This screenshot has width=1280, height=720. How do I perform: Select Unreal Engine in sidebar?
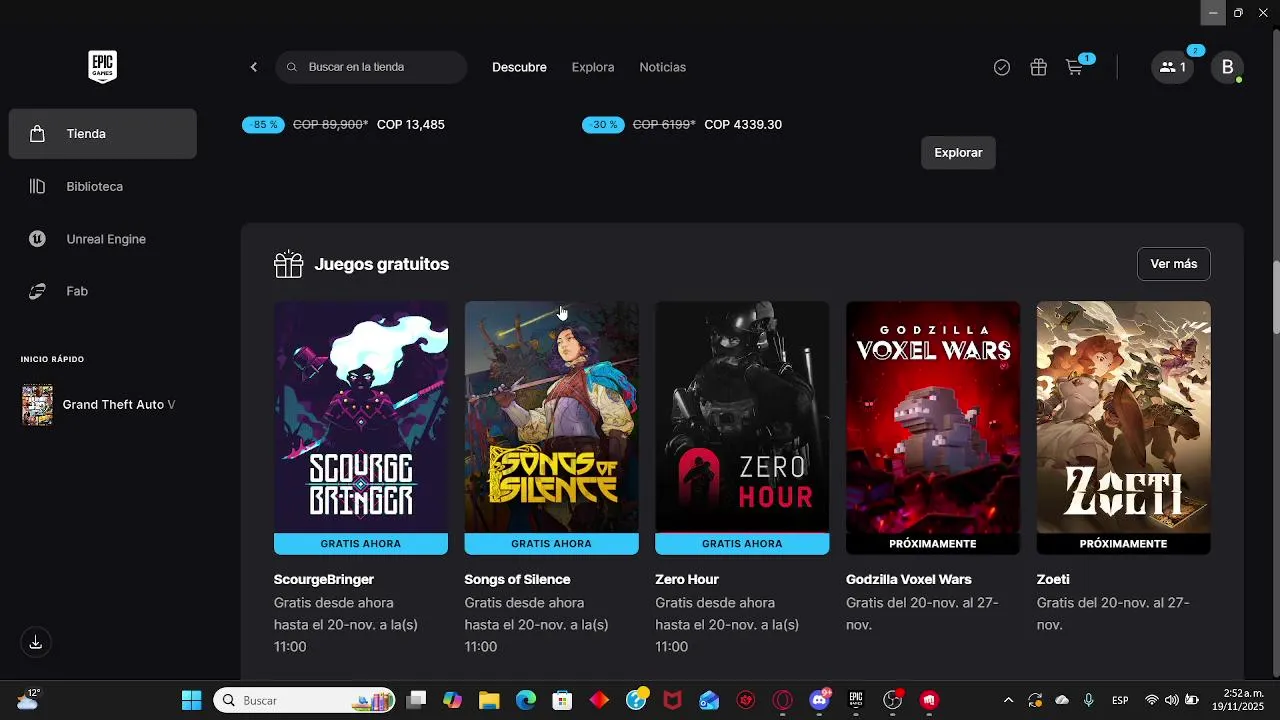pos(103,239)
